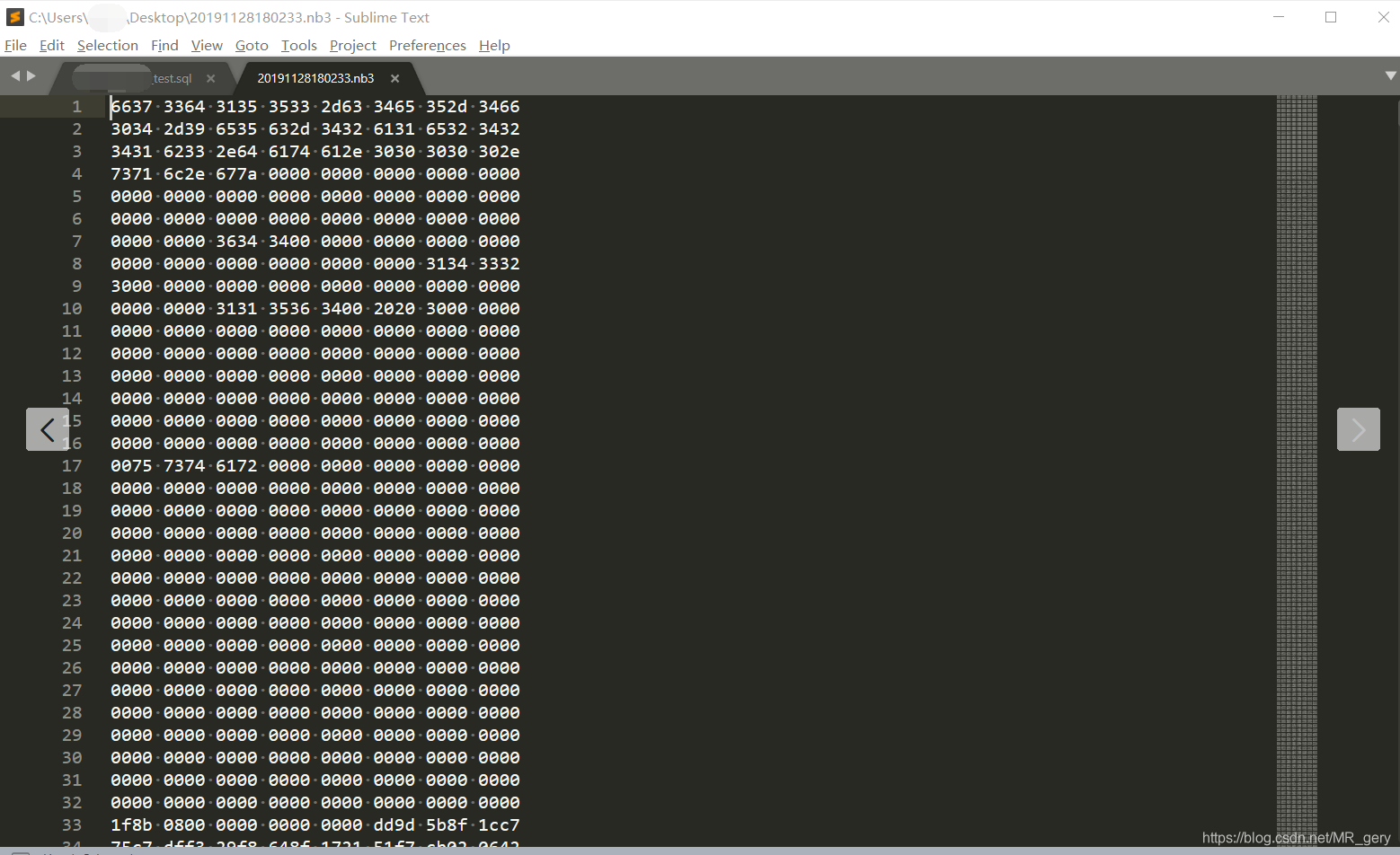This screenshot has height=855, width=1400.
Task: Close the test.sql tab
Action: pyautogui.click(x=210, y=78)
